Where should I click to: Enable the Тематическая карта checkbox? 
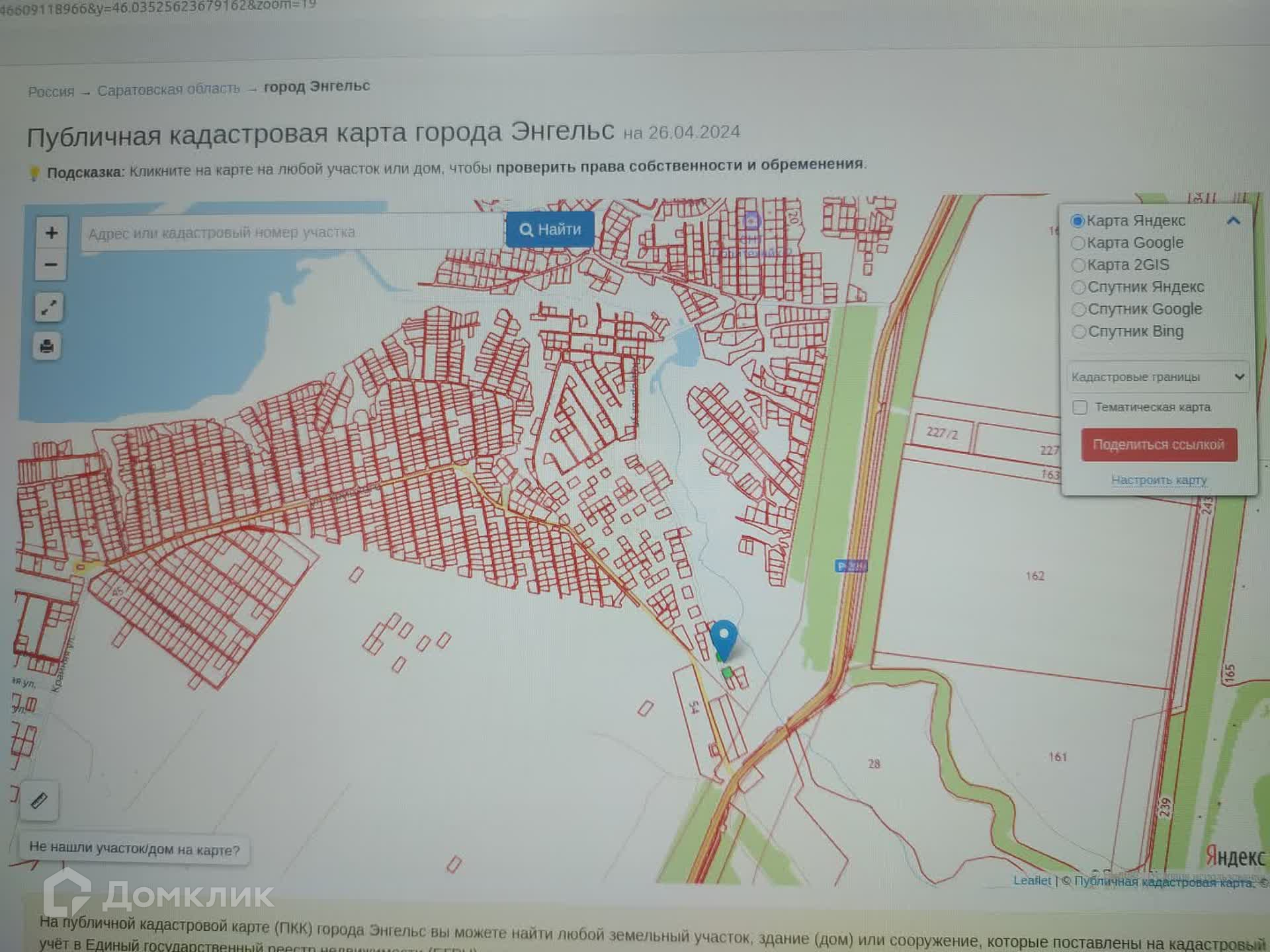pos(1080,407)
